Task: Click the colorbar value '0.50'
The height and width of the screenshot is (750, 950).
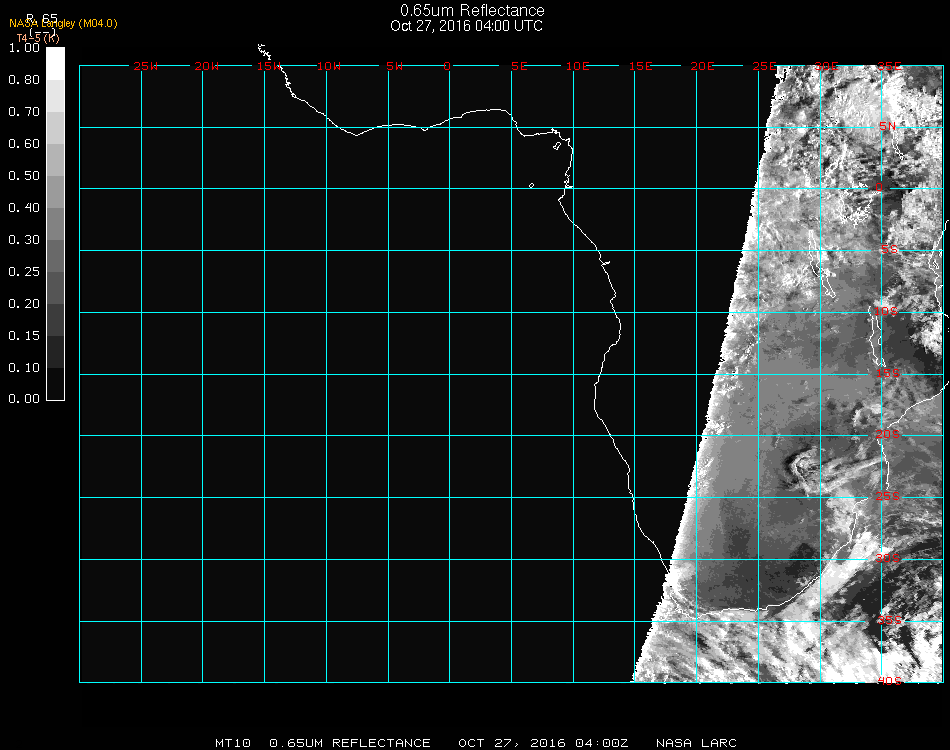Action: pyautogui.click(x=24, y=176)
